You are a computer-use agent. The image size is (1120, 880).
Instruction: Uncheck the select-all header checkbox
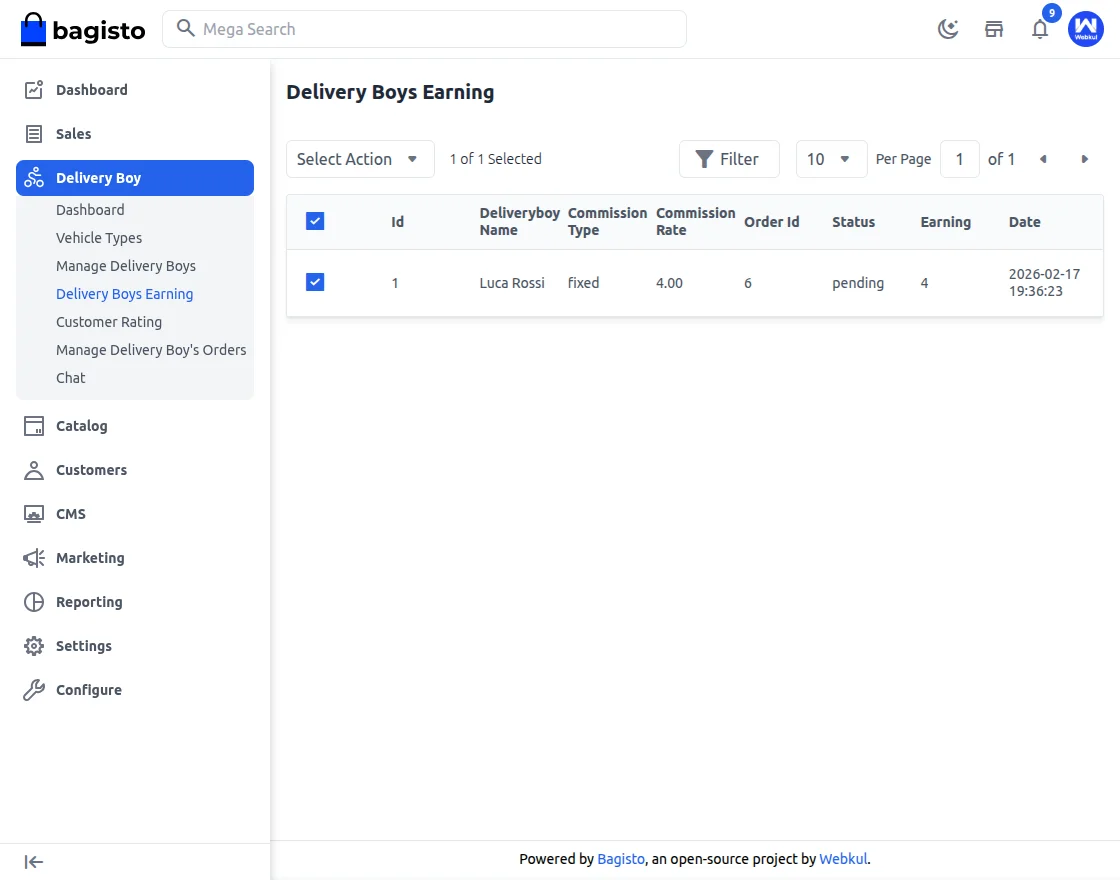315,222
